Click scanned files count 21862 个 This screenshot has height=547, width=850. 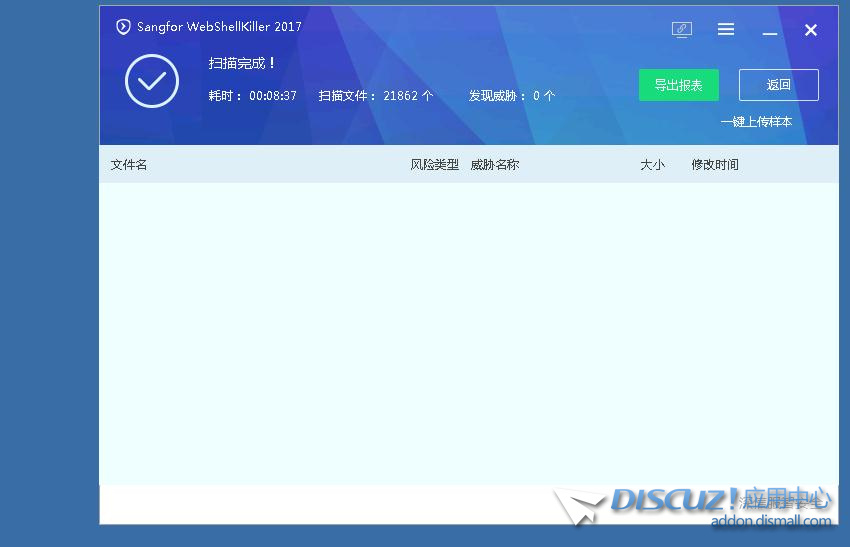(x=408, y=95)
